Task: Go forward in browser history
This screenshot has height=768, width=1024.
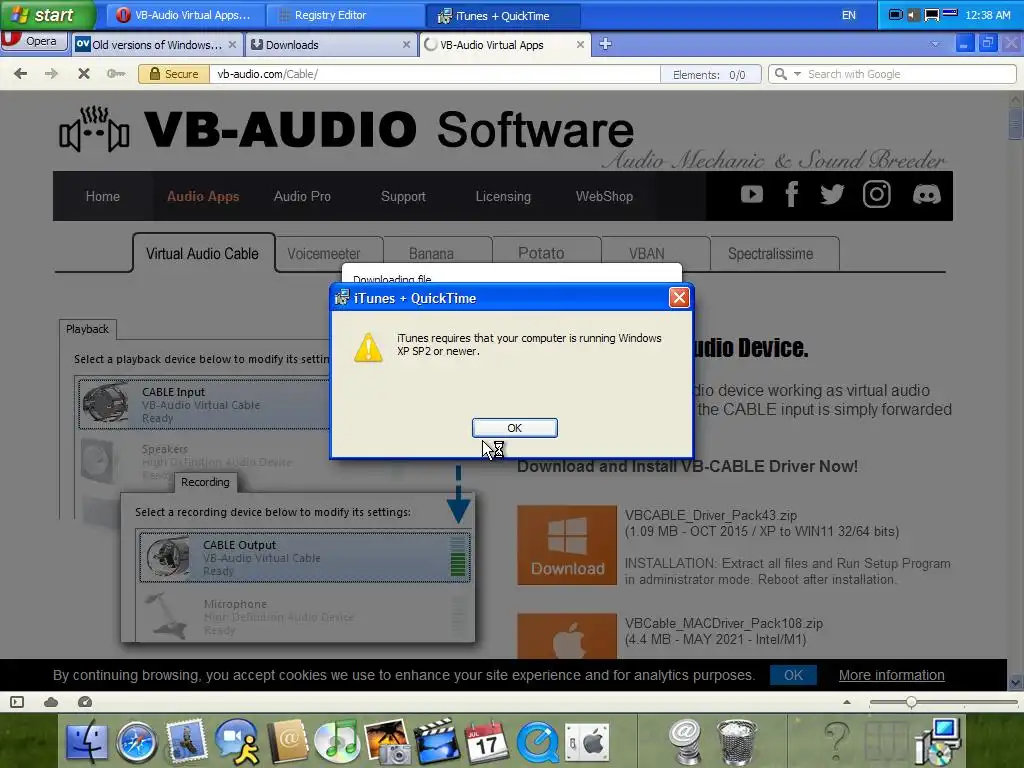Action: click(x=51, y=74)
